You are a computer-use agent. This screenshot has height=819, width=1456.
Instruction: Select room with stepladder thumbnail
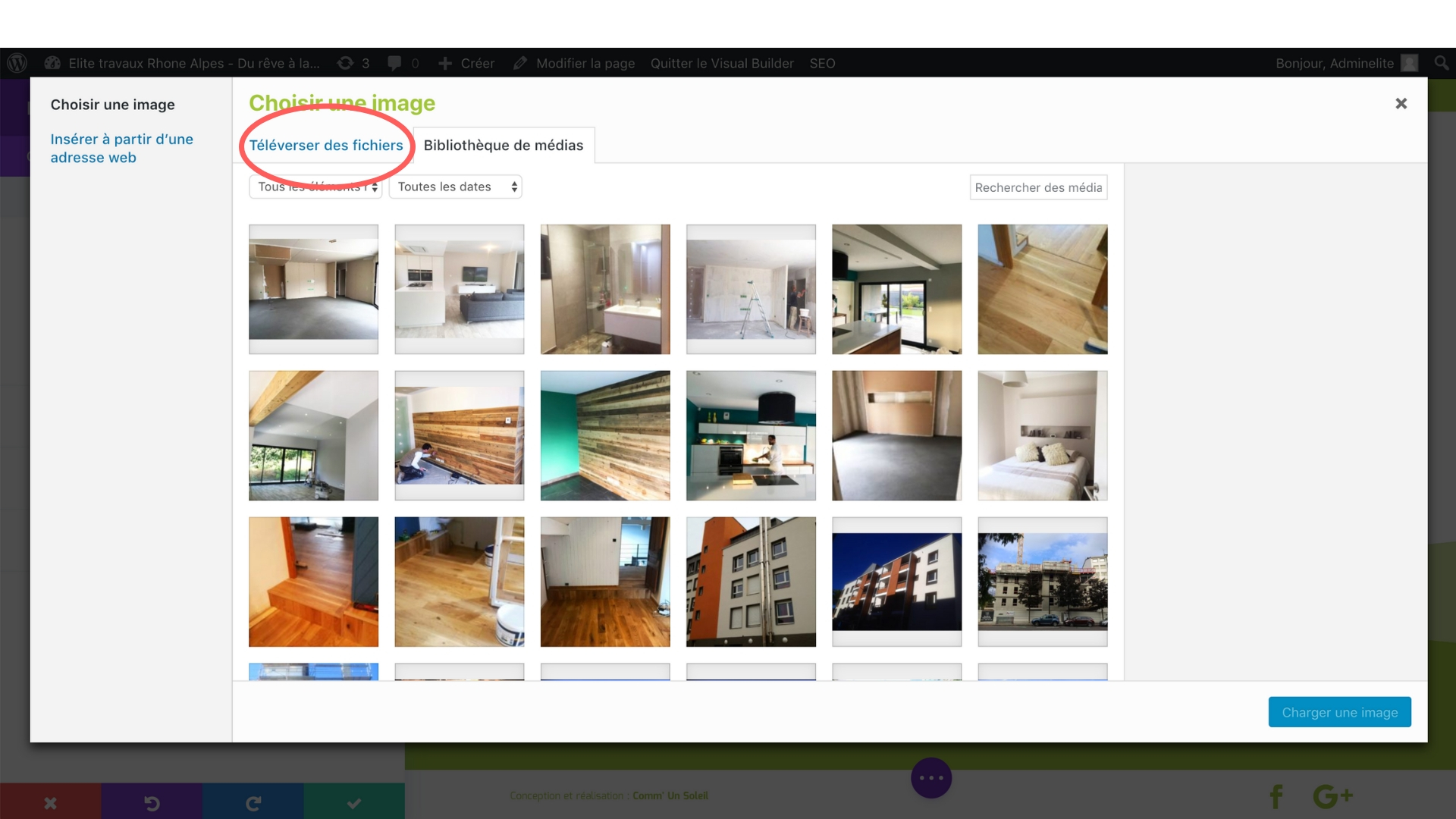751,289
